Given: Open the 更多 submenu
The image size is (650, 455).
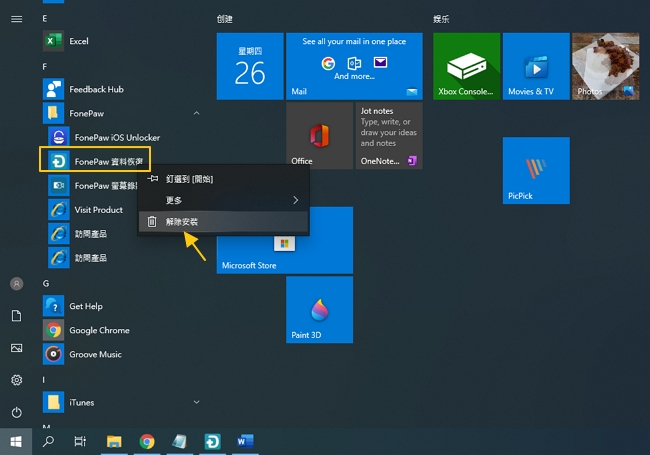Looking at the screenshot, I should (x=223, y=200).
